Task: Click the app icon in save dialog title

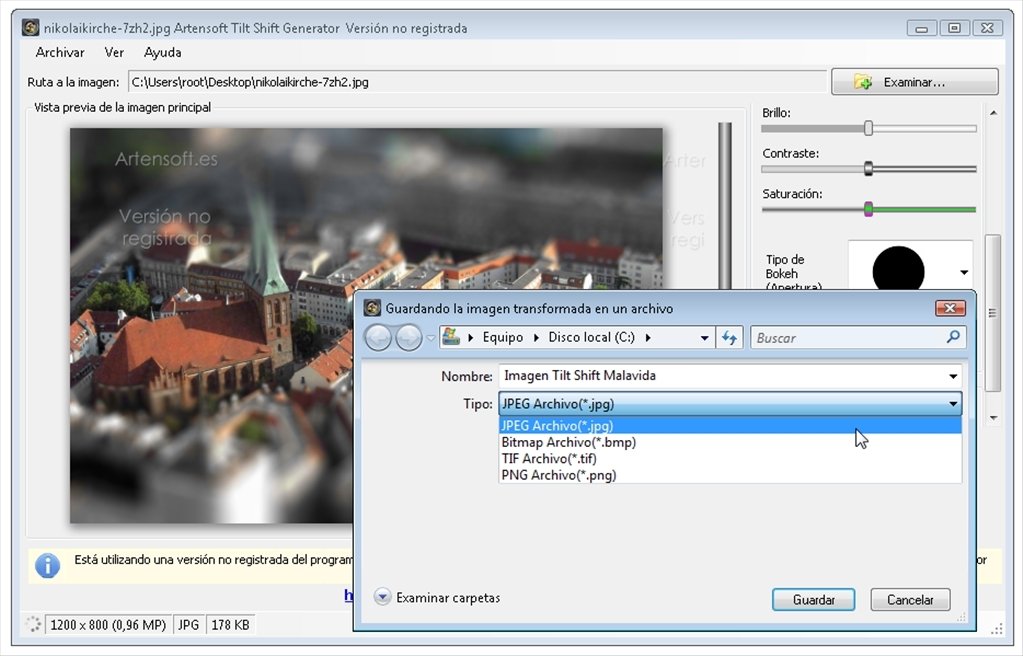Action: click(372, 308)
